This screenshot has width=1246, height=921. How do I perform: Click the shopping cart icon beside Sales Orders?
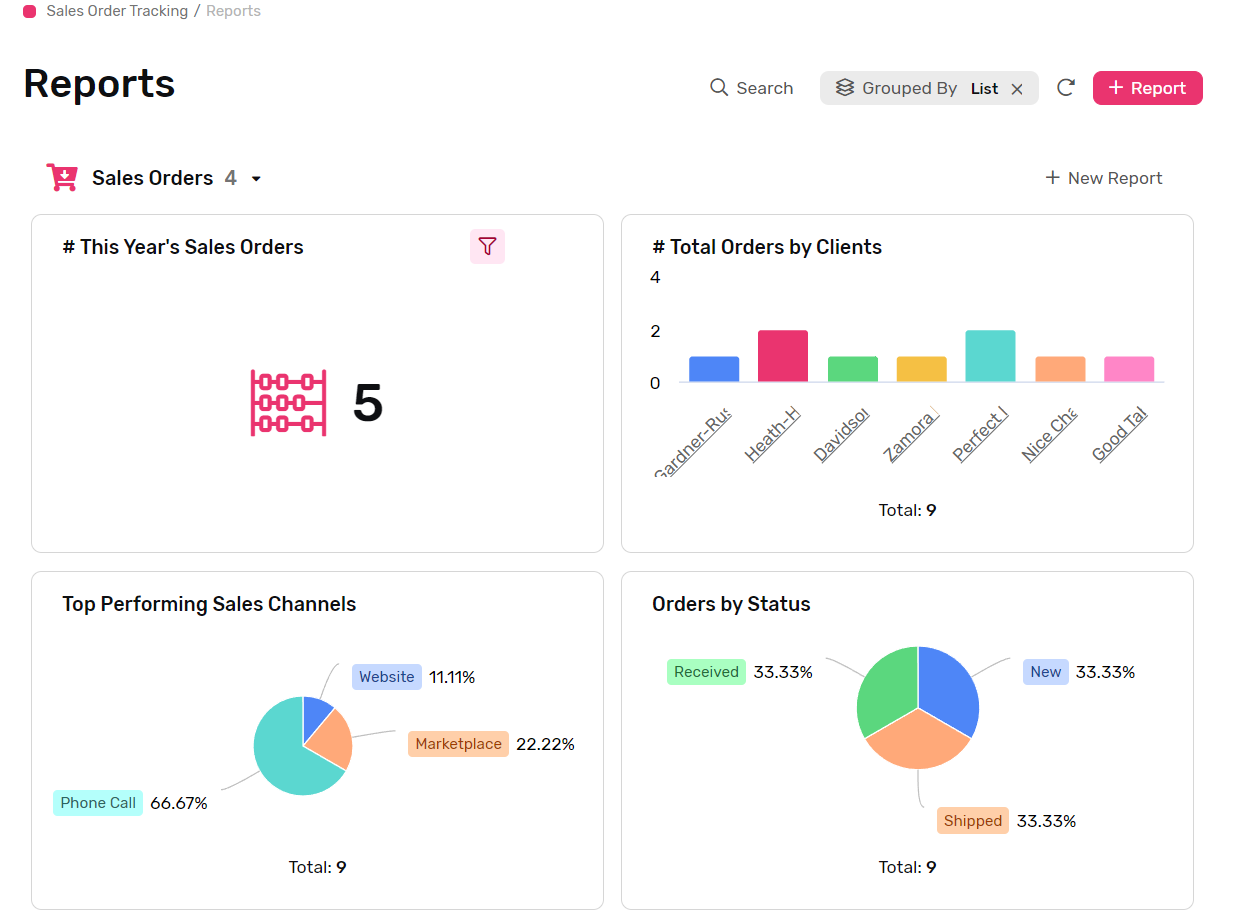62,177
